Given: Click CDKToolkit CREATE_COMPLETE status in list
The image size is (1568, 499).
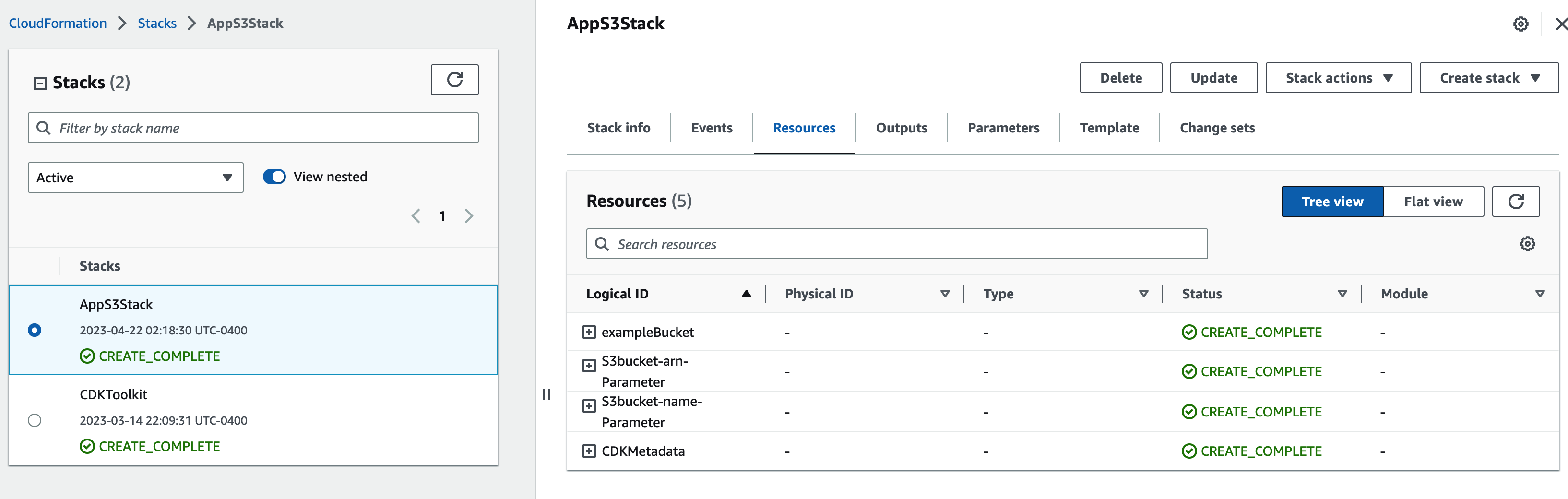Looking at the screenshot, I should coord(150,447).
